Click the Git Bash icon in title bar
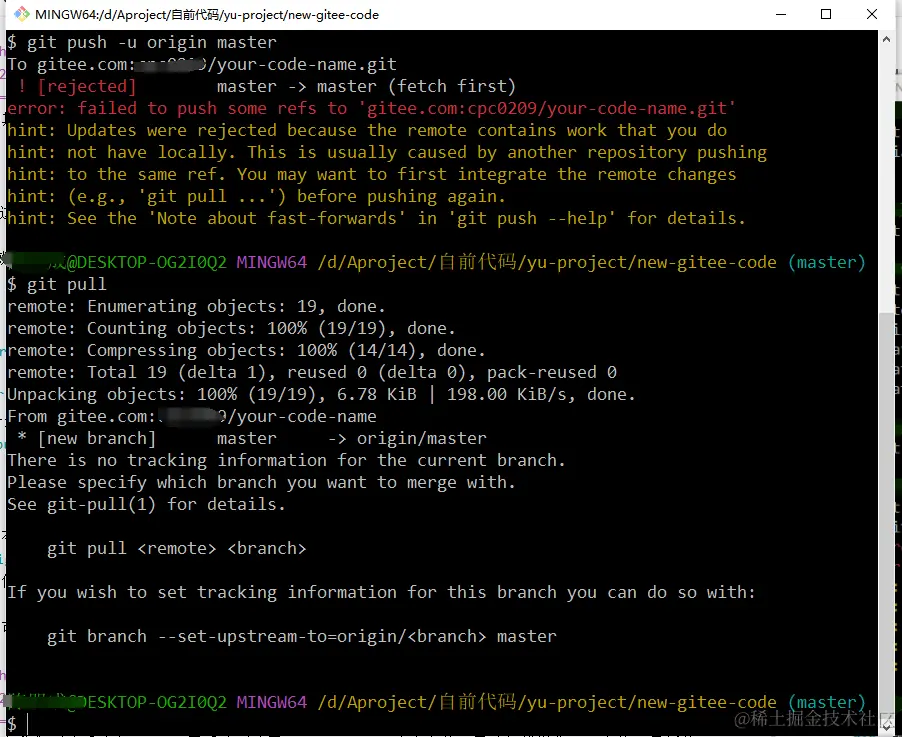The height and width of the screenshot is (737, 902). pos(21,14)
